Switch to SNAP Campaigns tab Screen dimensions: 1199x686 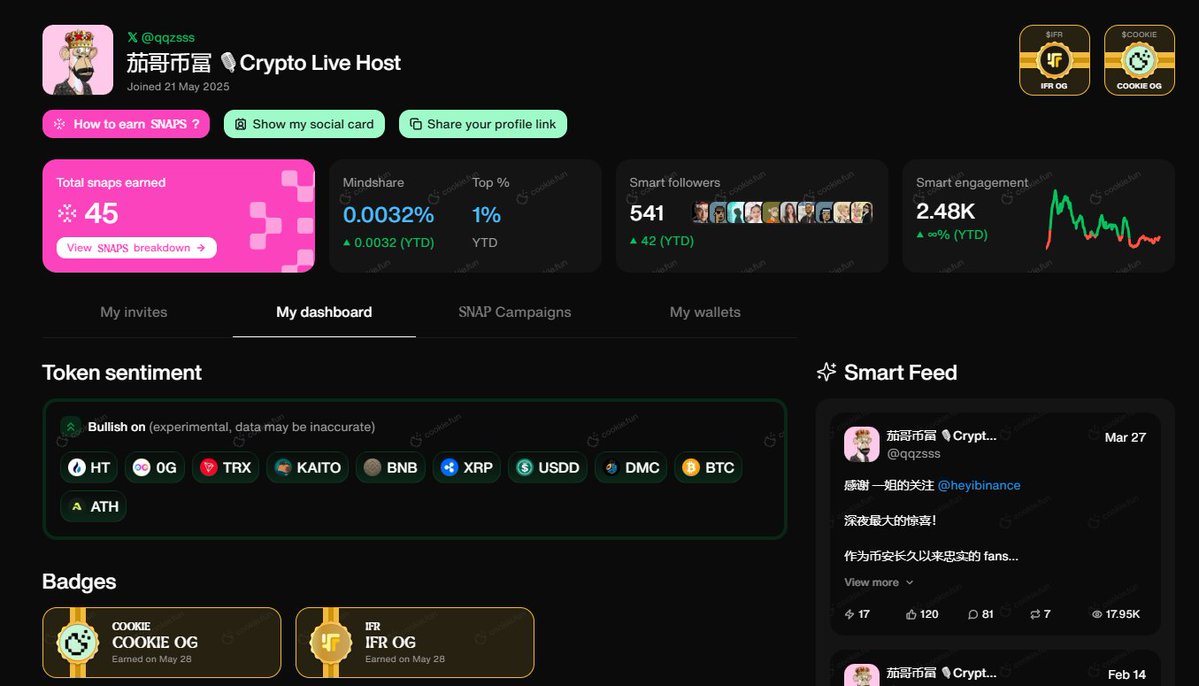click(515, 312)
